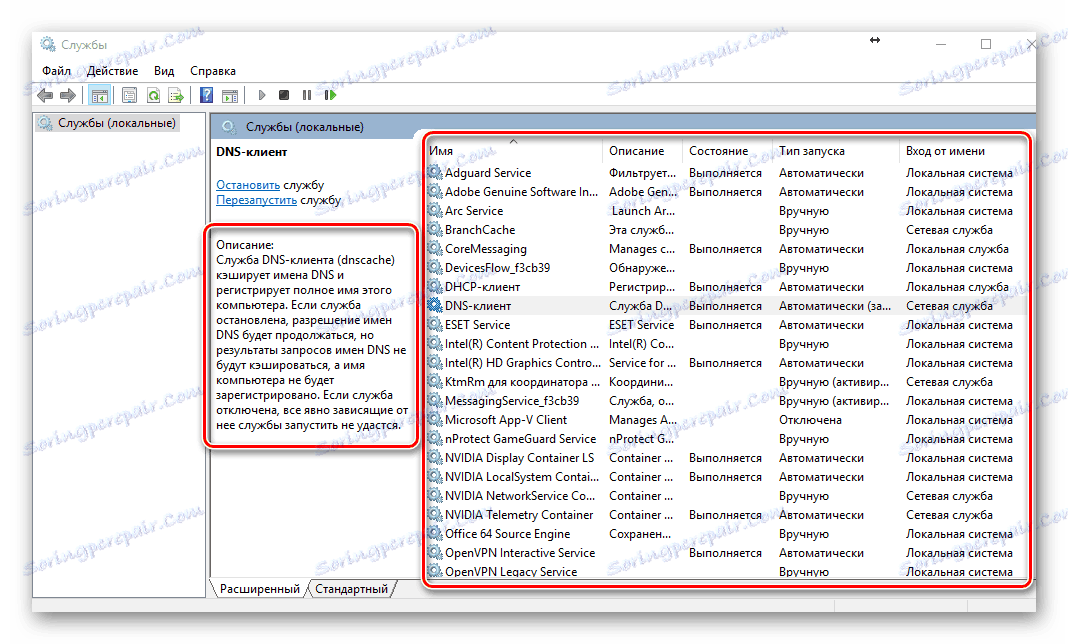Toggle the action pane toolbar icon
The height and width of the screenshot is (644, 1068).
[x=230, y=95]
